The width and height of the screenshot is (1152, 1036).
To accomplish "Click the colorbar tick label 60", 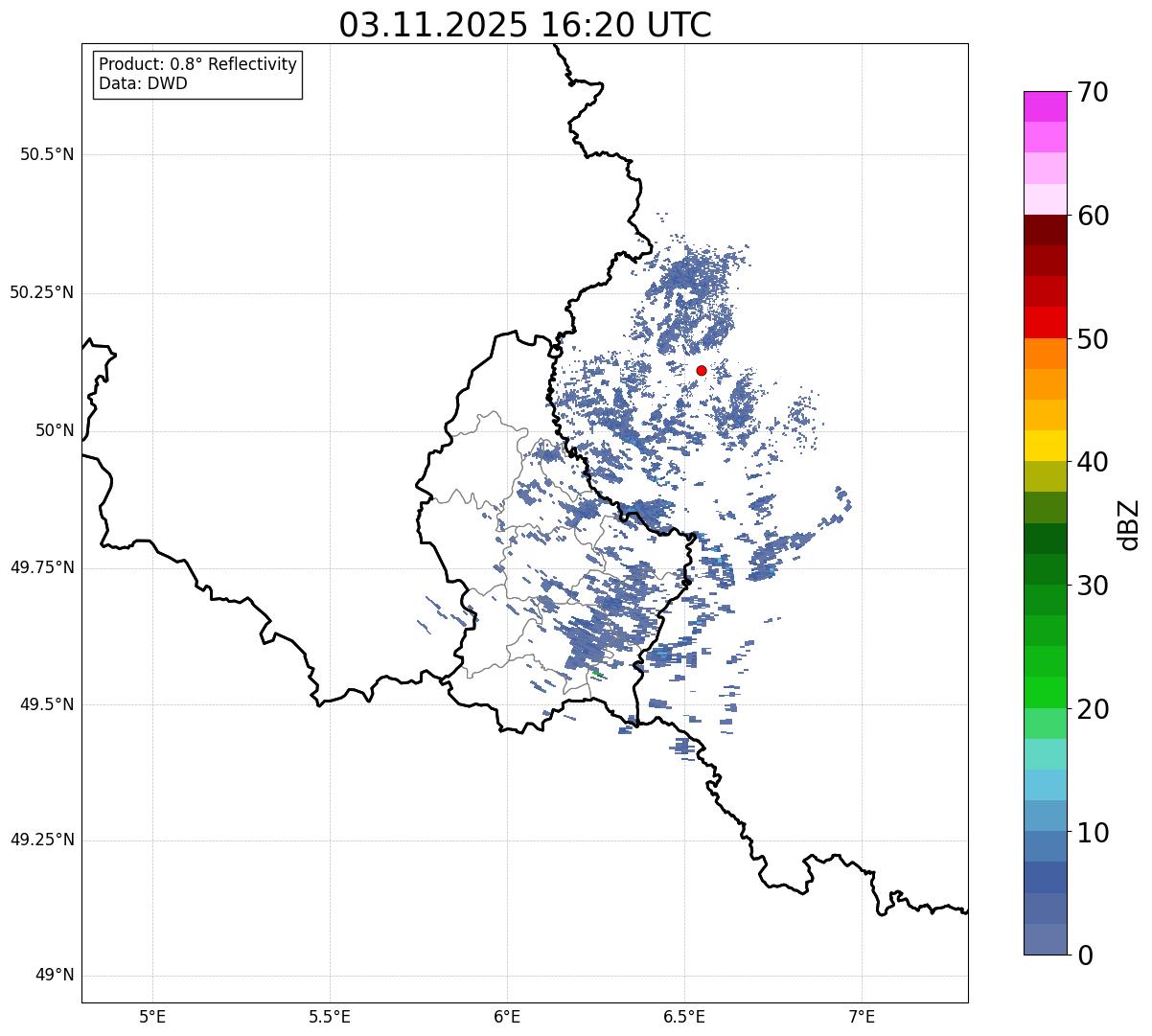I will (x=1093, y=216).
